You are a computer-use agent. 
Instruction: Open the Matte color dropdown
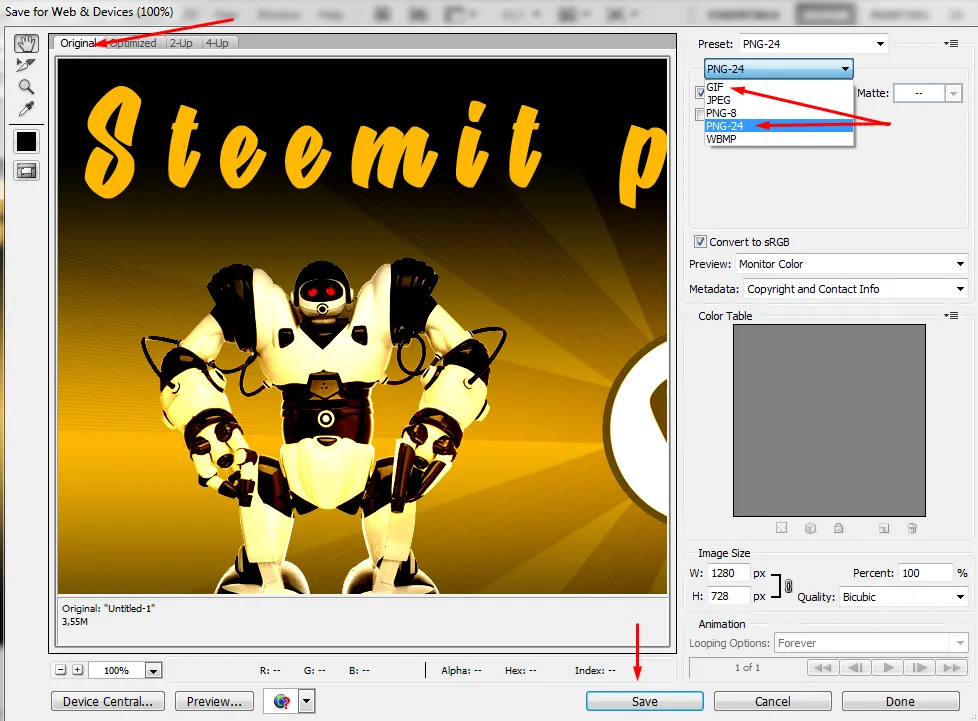[952, 94]
